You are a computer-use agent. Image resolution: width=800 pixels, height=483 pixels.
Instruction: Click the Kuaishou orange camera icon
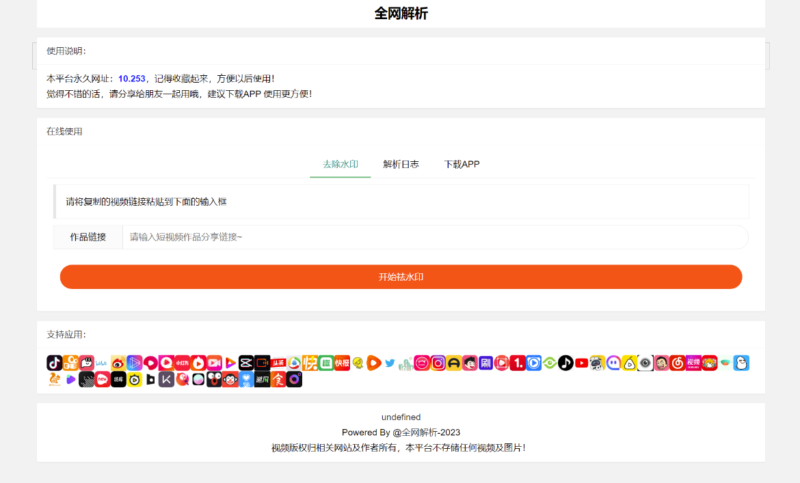(x=70, y=363)
